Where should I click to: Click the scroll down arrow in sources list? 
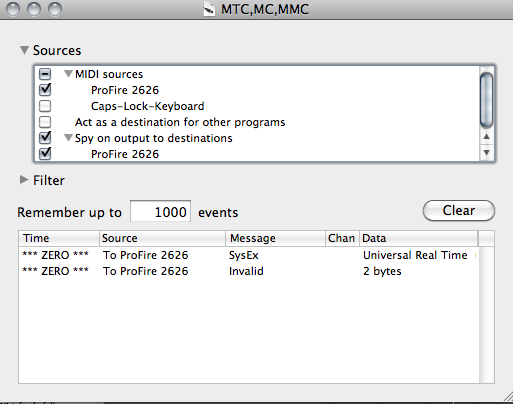coord(486,153)
